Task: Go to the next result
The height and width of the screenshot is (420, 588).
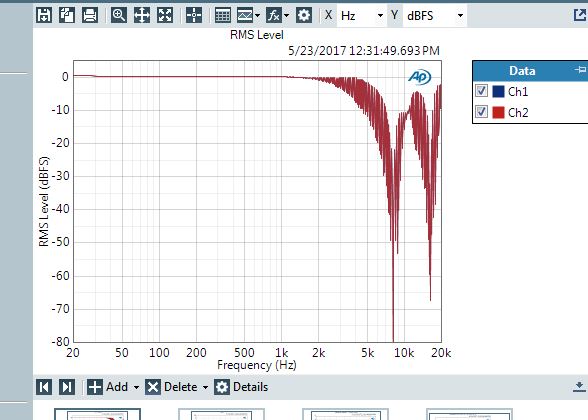Action: tap(67, 387)
